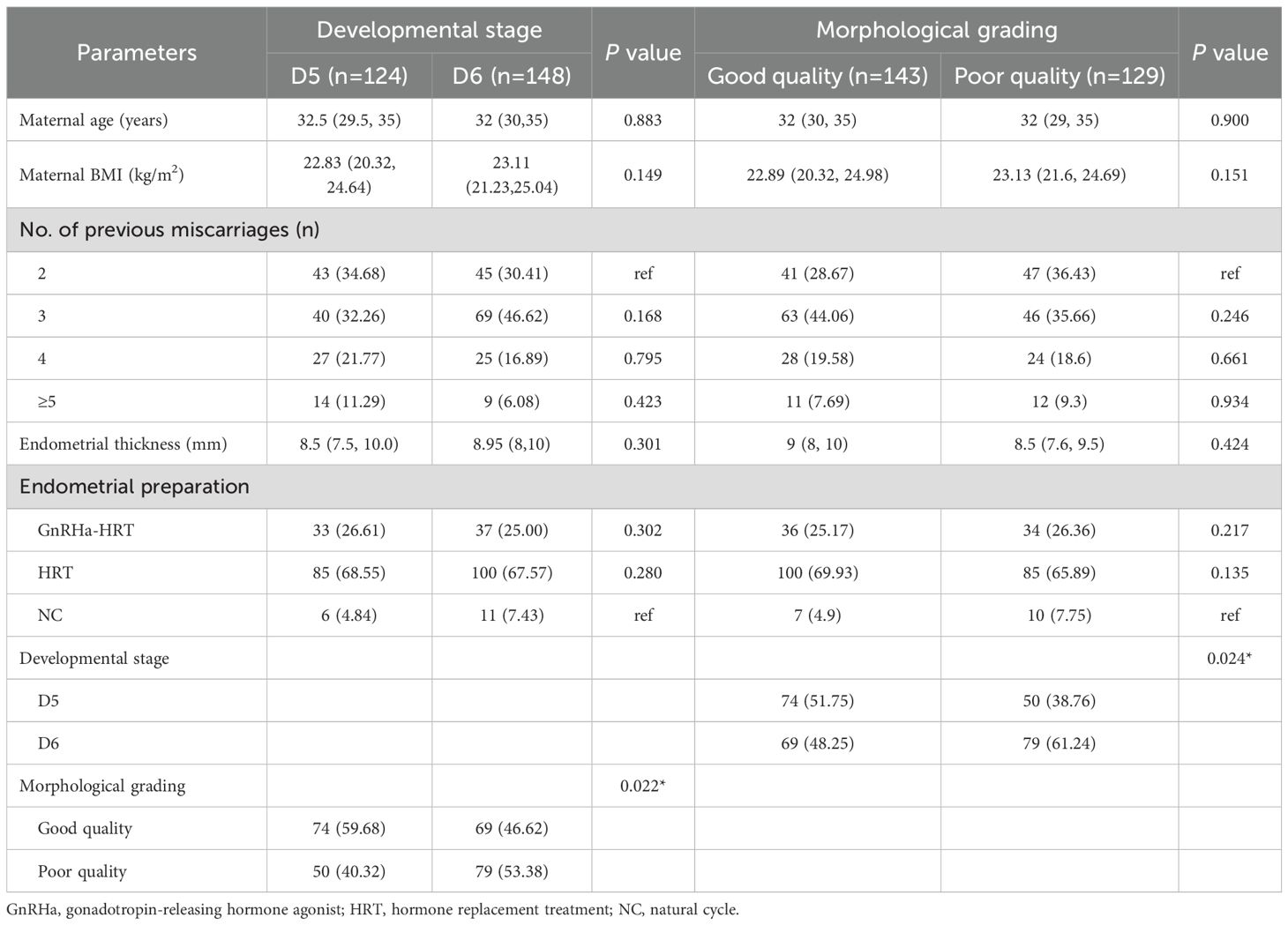Screen dimensions: 1288x925
Task: Click the 0.024* P value cell
Action: pyautogui.click(x=1229, y=658)
